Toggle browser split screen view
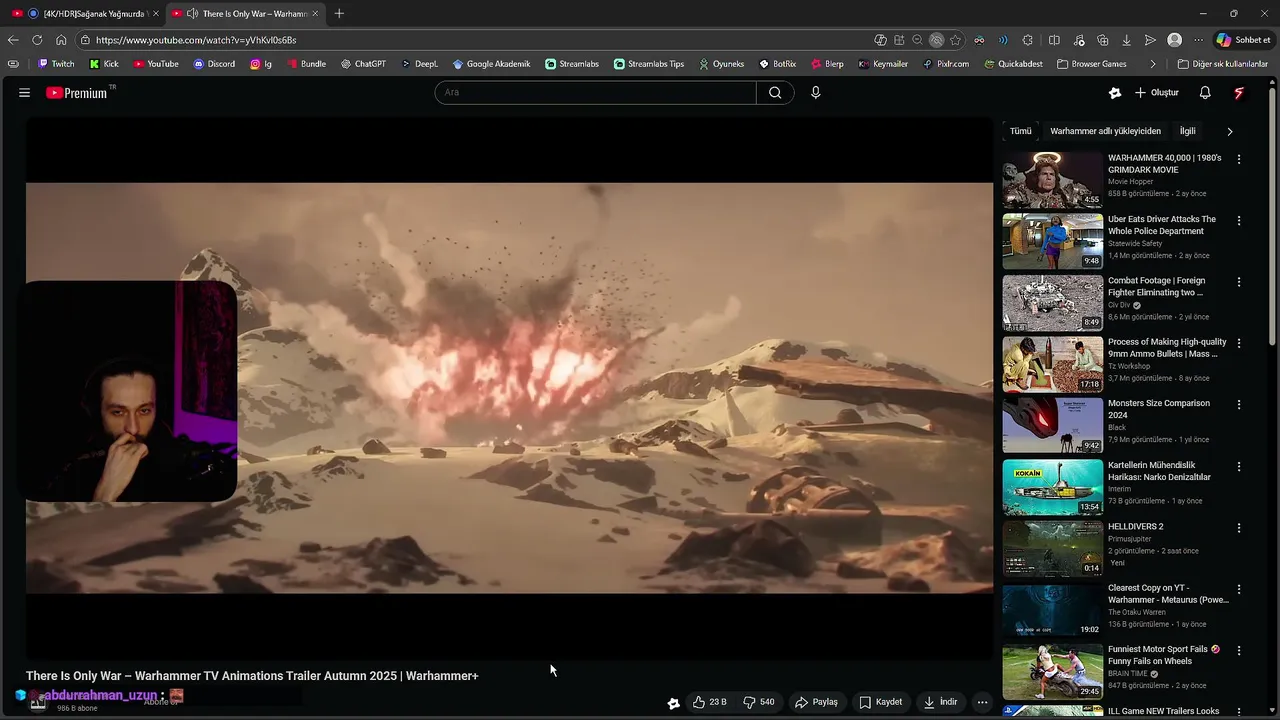The width and height of the screenshot is (1280, 720). pyautogui.click(x=1054, y=40)
